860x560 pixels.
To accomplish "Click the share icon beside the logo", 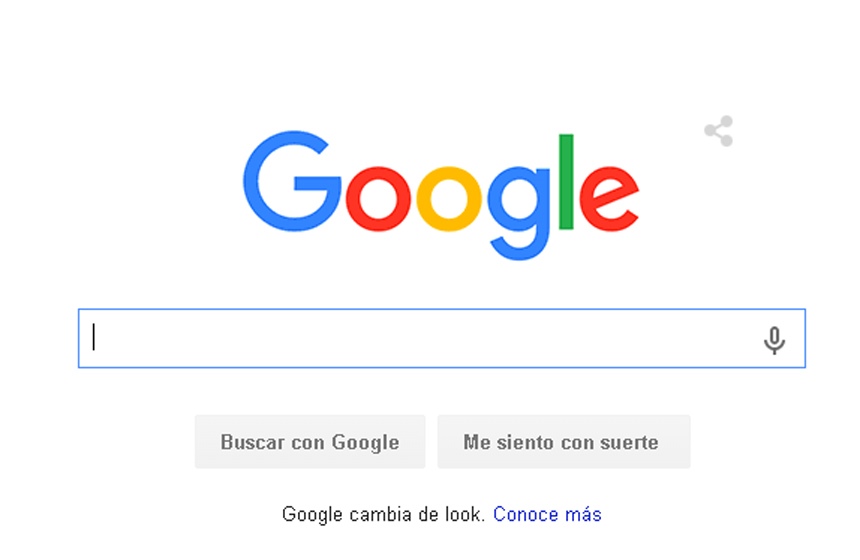I will pyautogui.click(x=719, y=131).
